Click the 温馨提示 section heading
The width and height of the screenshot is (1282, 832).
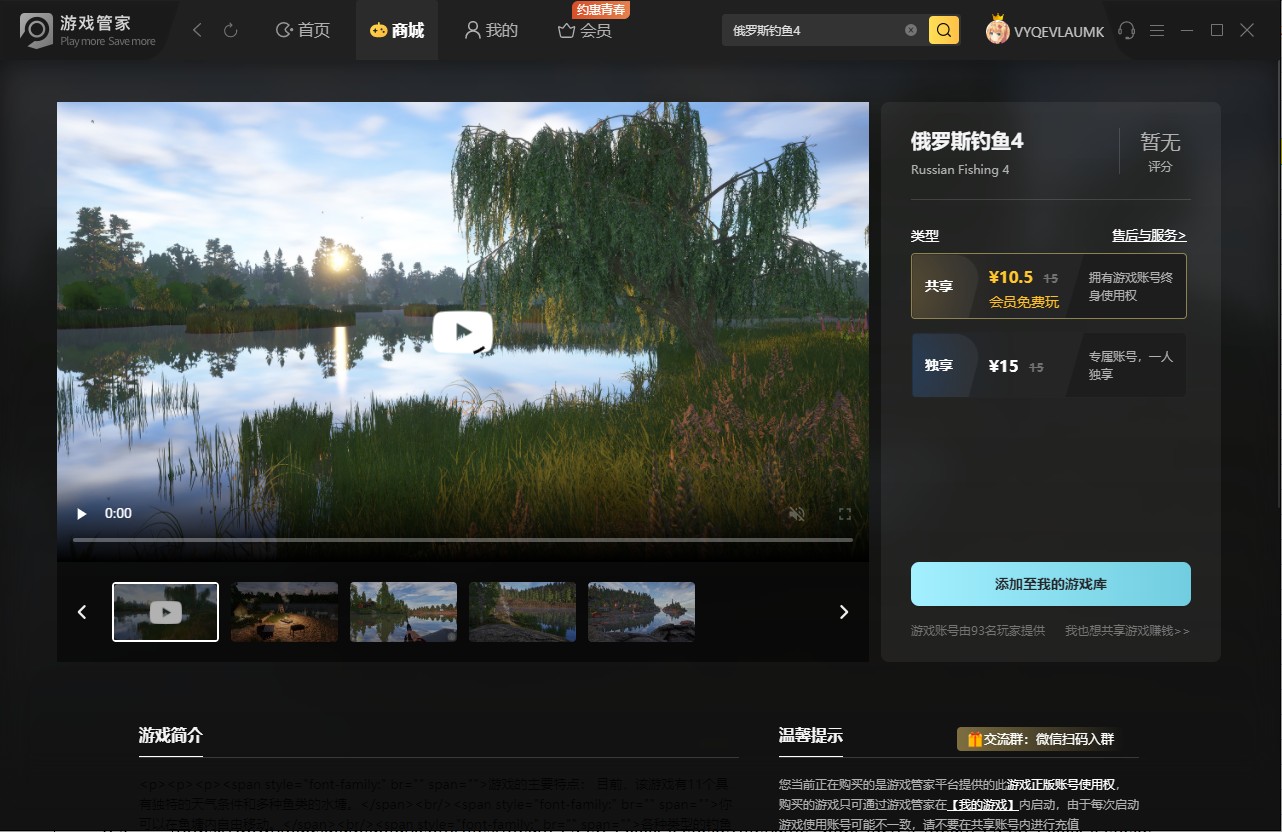point(811,735)
